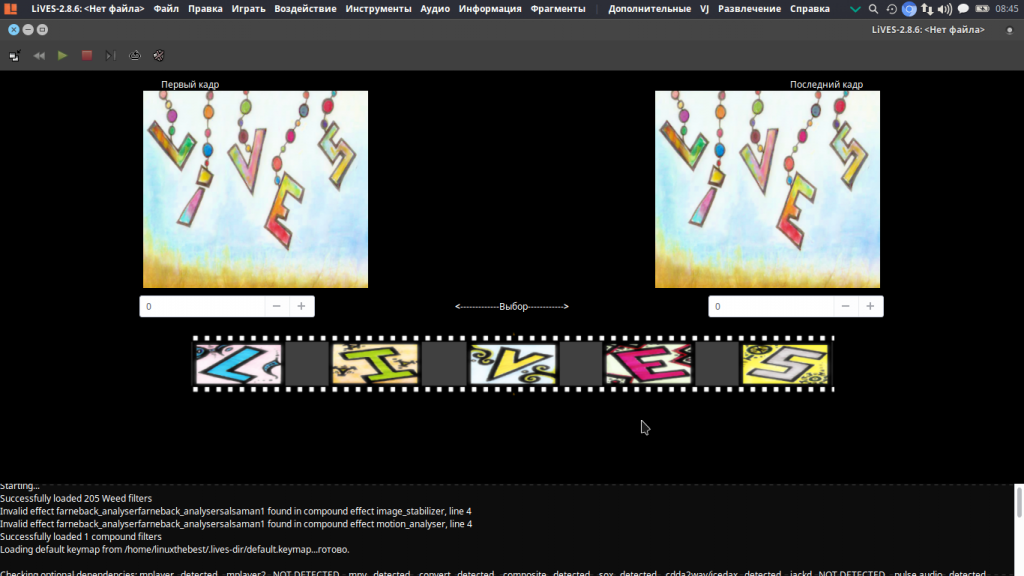Click the first frame number field

tap(202, 306)
